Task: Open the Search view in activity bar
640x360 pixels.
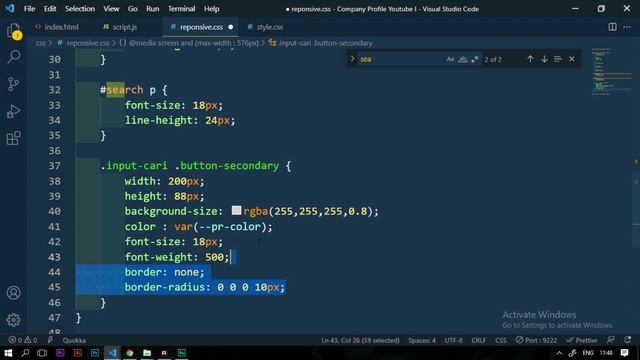Action: [x=13, y=57]
